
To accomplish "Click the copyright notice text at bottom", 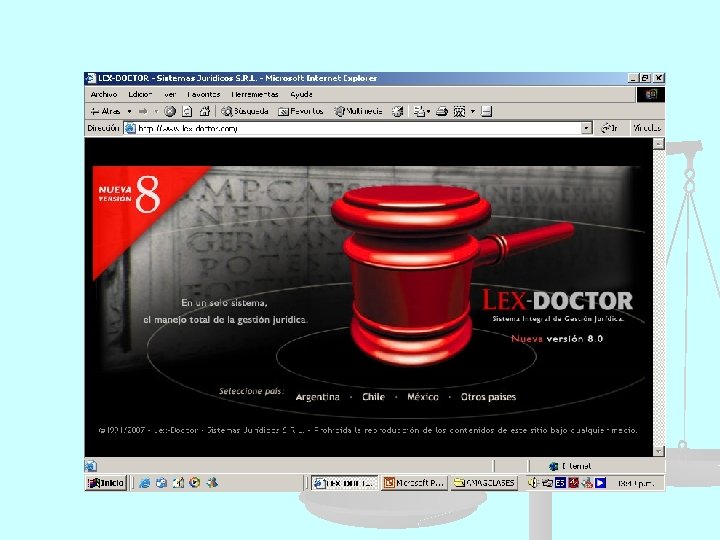I will click(x=368, y=430).
